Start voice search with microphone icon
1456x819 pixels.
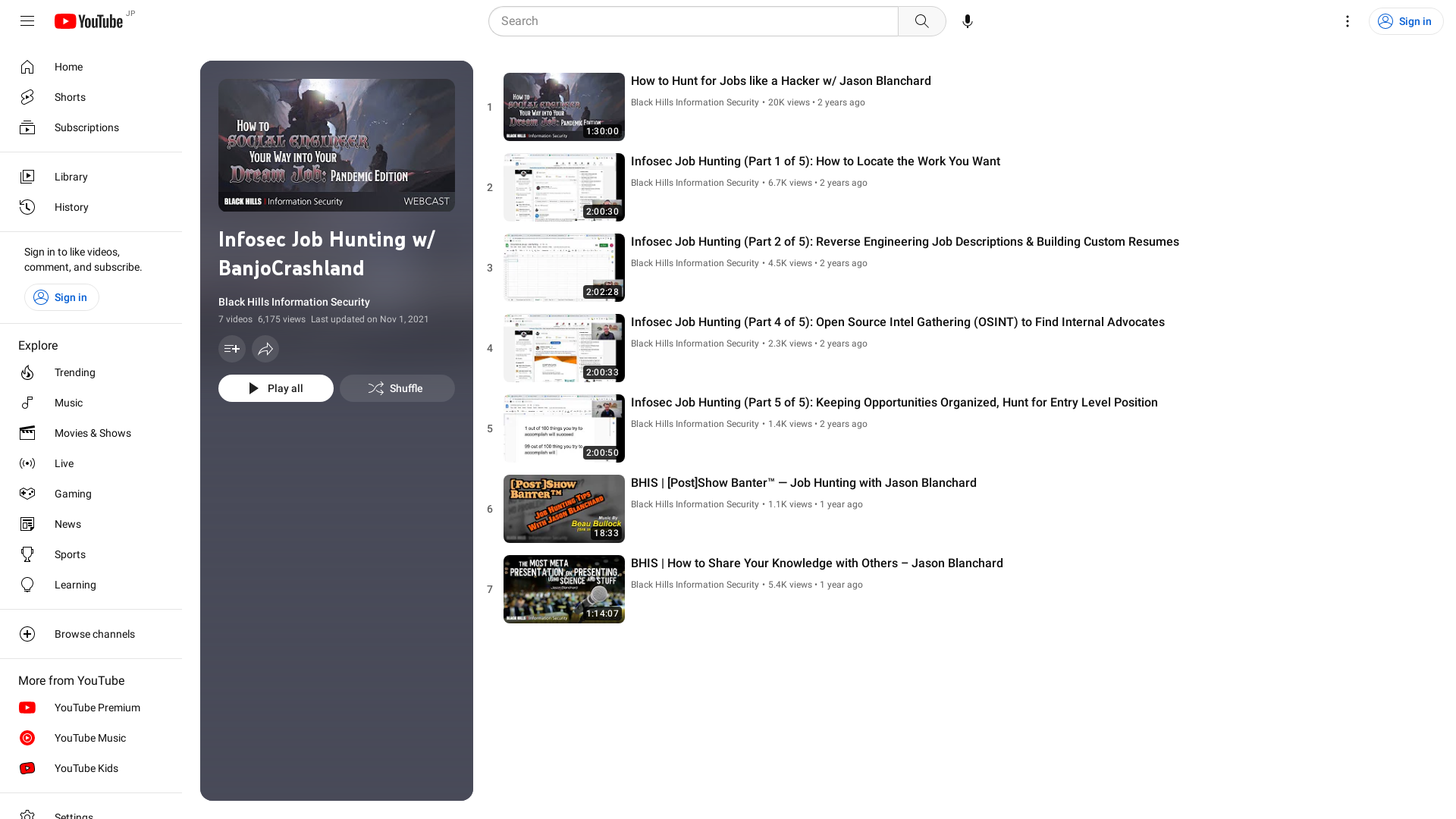coord(968,21)
